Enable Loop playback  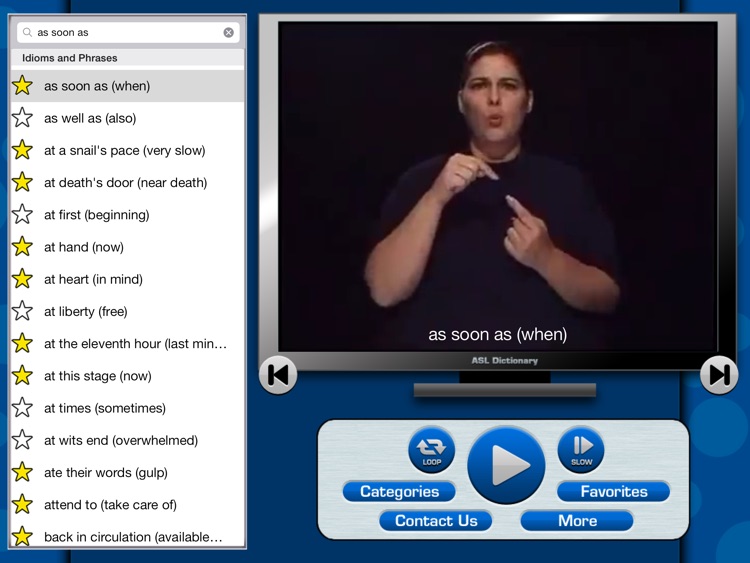coord(431,451)
